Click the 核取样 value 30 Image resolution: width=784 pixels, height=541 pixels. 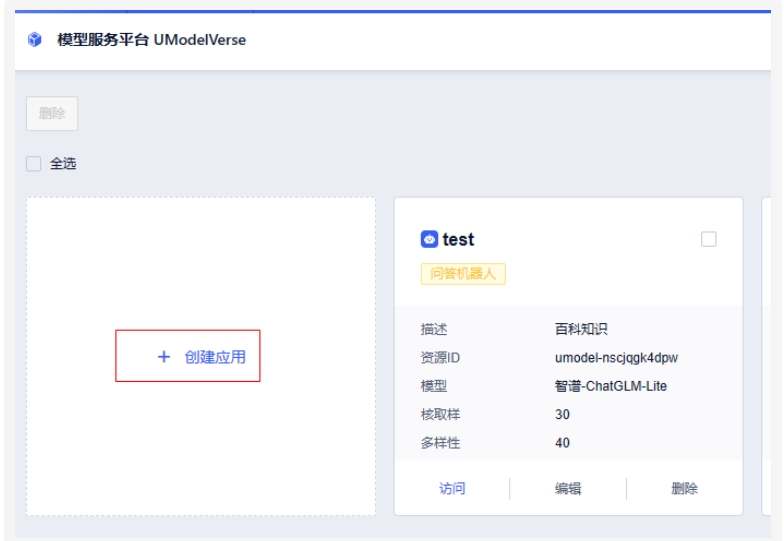(x=562, y=414)
